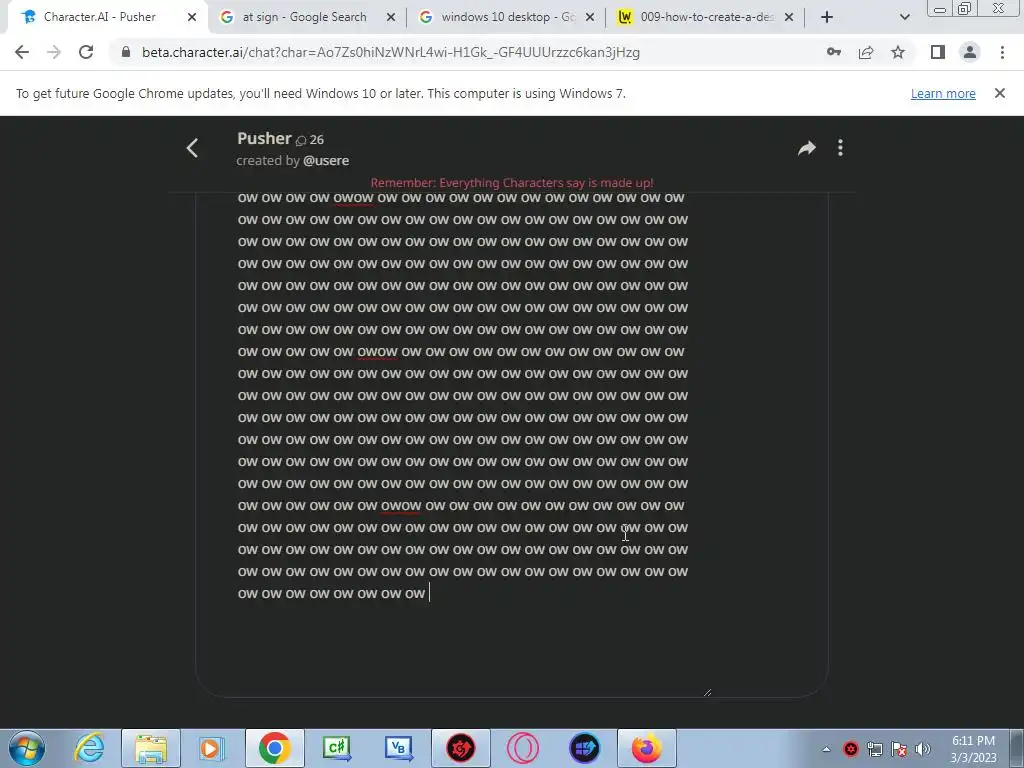Open the C# taskbar application
This screenshot has height=768, width=1024.
tap(337, 748)
